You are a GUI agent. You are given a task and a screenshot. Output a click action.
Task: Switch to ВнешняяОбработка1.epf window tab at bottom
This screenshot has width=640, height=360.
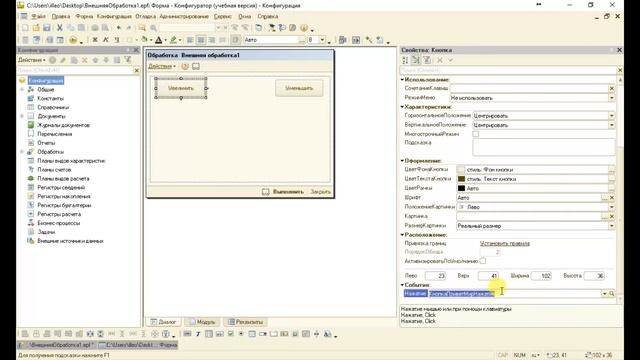[x=56, y=345]
